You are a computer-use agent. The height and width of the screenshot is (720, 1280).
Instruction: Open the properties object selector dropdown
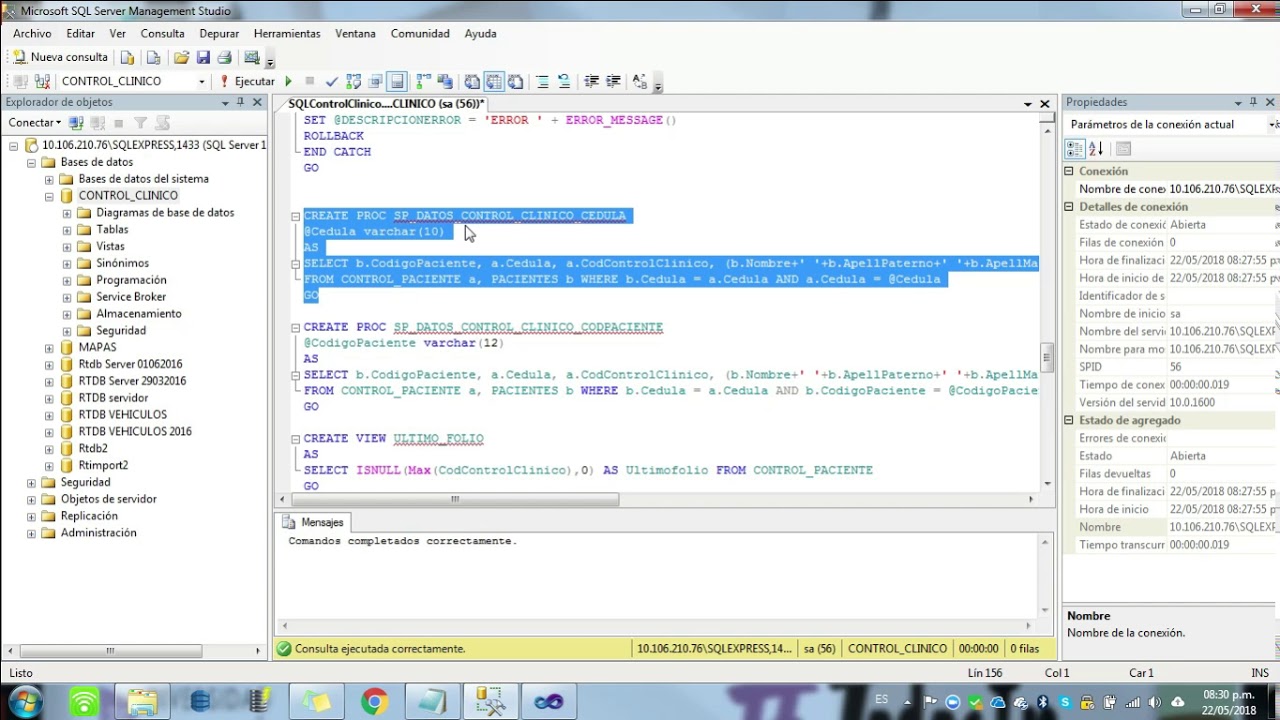(x=1273, y=124)
